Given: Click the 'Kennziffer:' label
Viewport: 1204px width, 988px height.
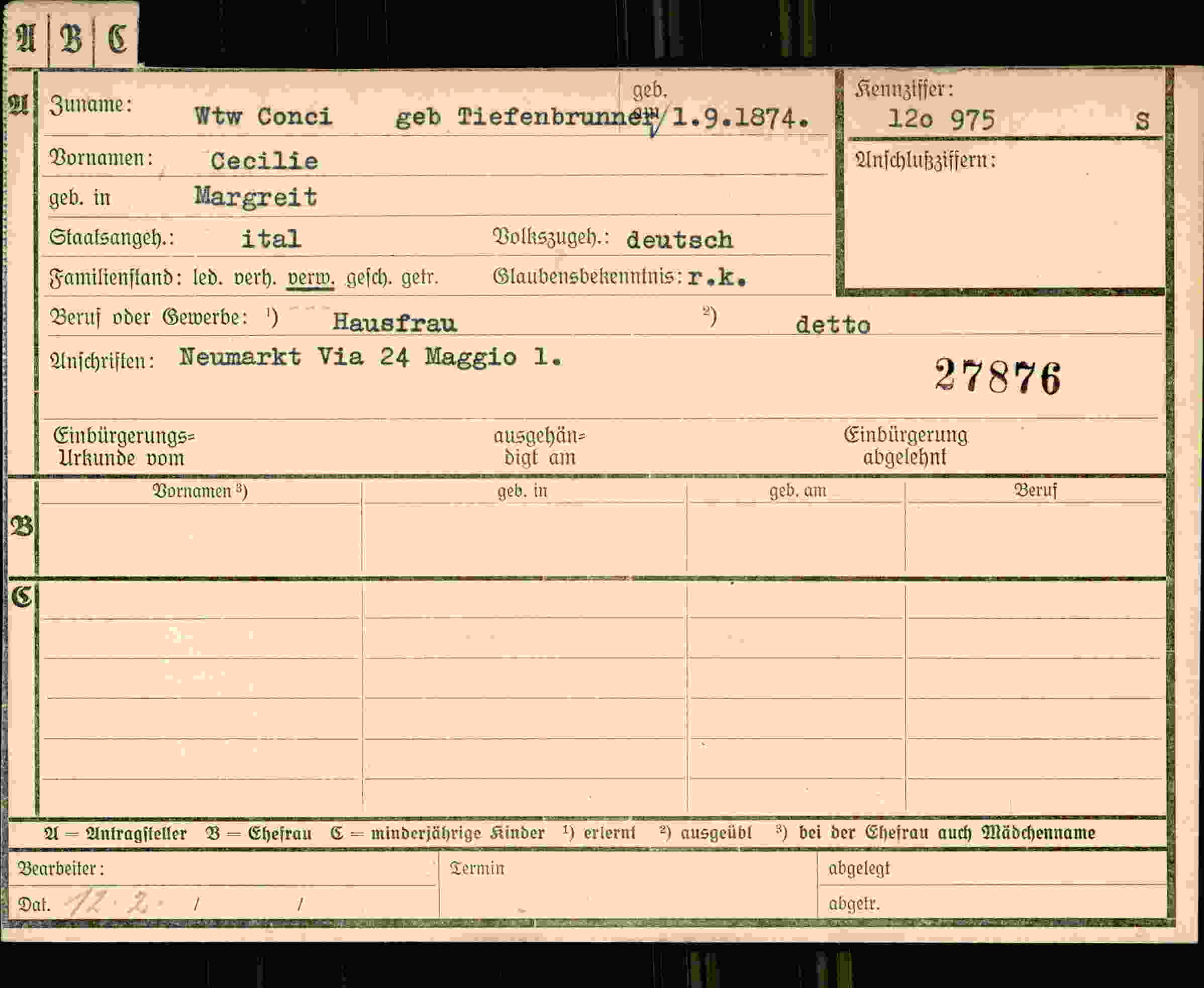Looking at the screenshot, I should click(904, 89).
